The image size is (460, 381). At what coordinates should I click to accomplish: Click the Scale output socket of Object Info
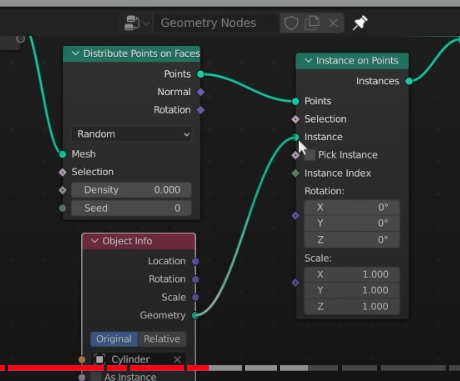click(x=196, y=297)
